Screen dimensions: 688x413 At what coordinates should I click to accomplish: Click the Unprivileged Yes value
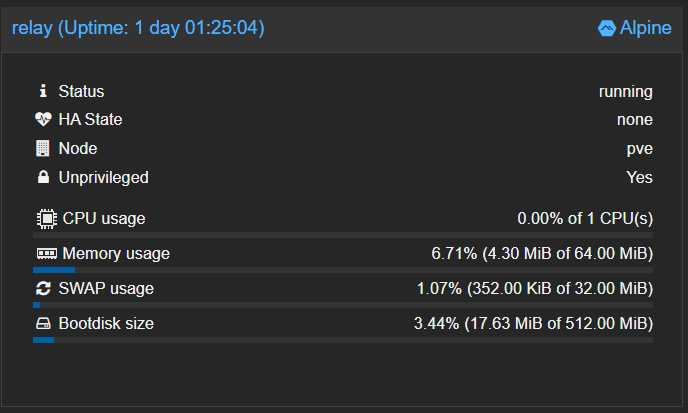tap(639, 177)
